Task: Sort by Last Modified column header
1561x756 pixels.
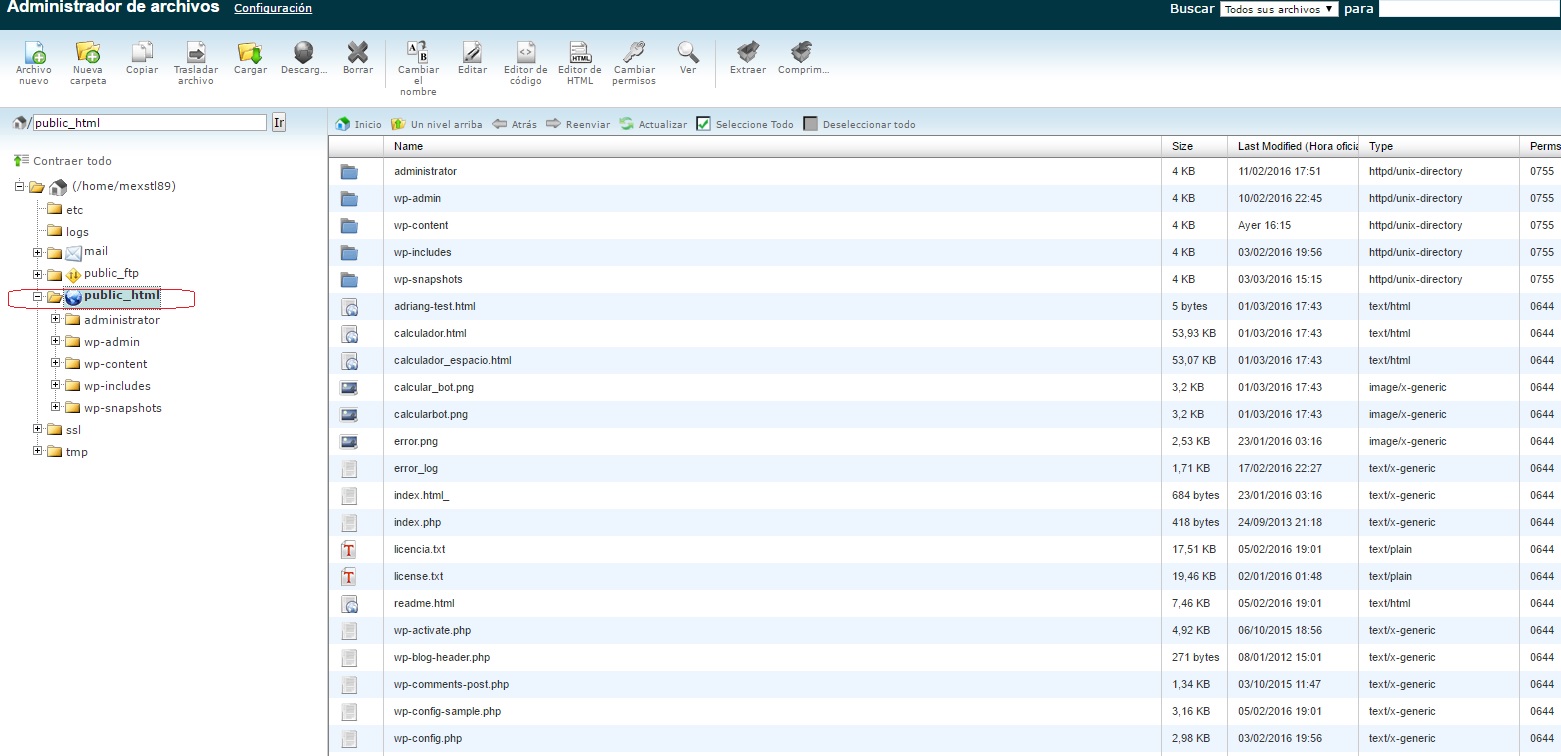Action: tap(1294, 146)
